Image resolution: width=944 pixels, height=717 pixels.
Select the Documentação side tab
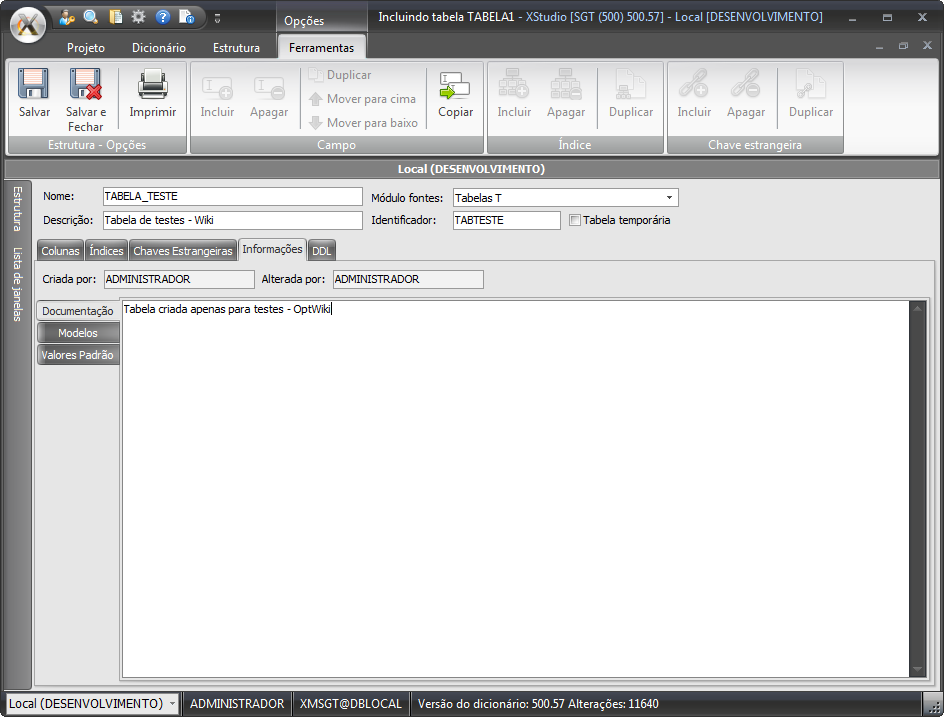pos(78,311)
